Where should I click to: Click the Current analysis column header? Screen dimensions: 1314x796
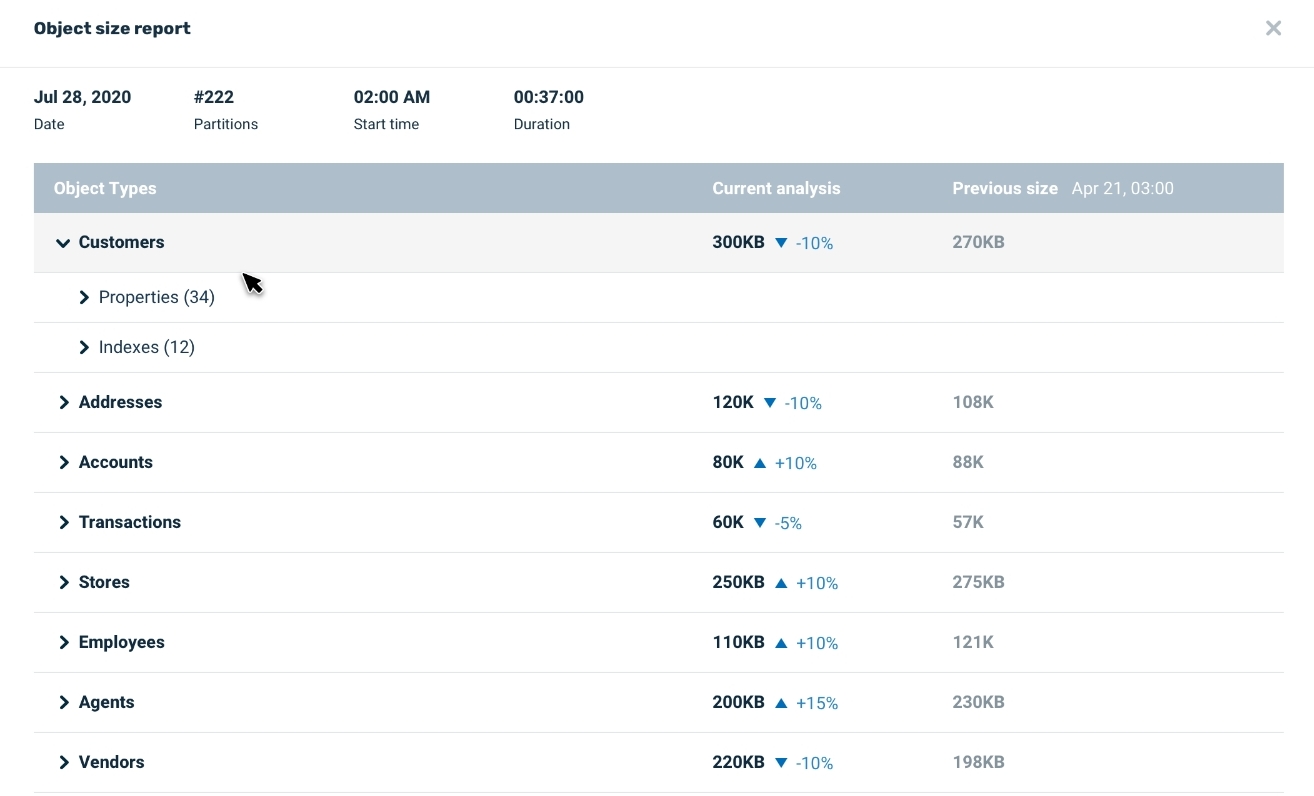pos(776,188)
